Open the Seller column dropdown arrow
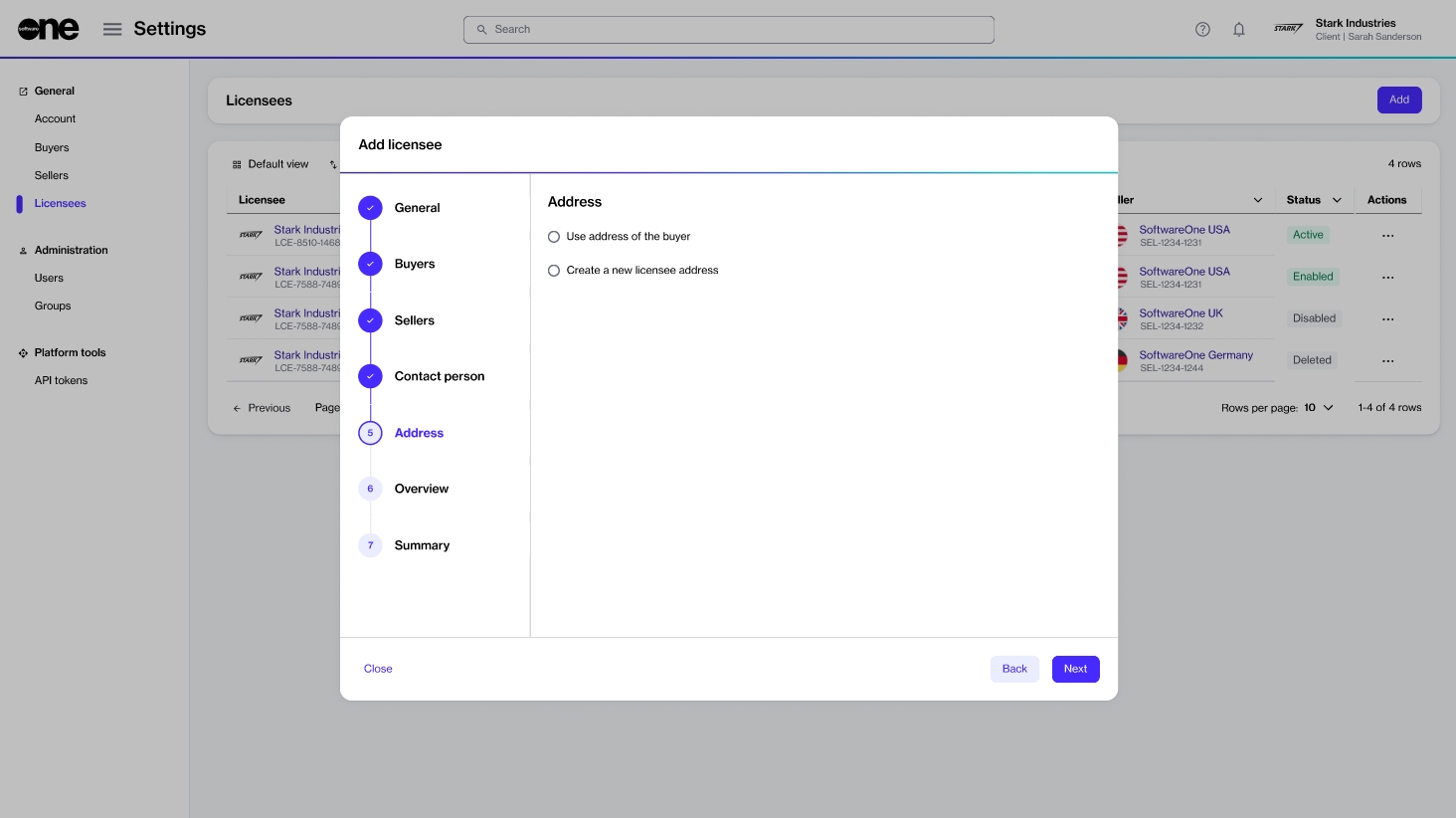The image size is (1456, 818). click(1257, 200)
